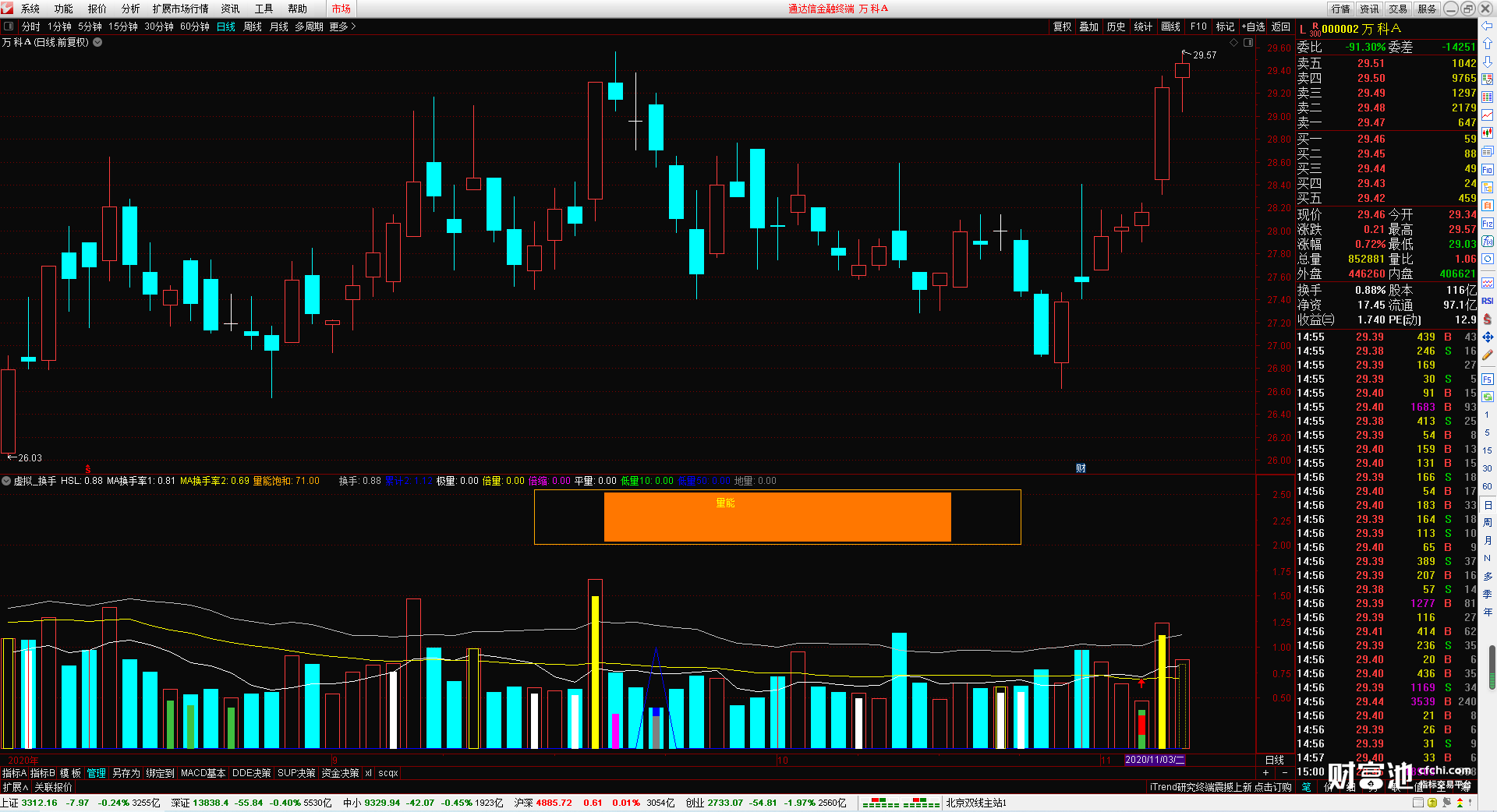
Task: Switch to the 指标B tab at bottom
Action: 43,773
